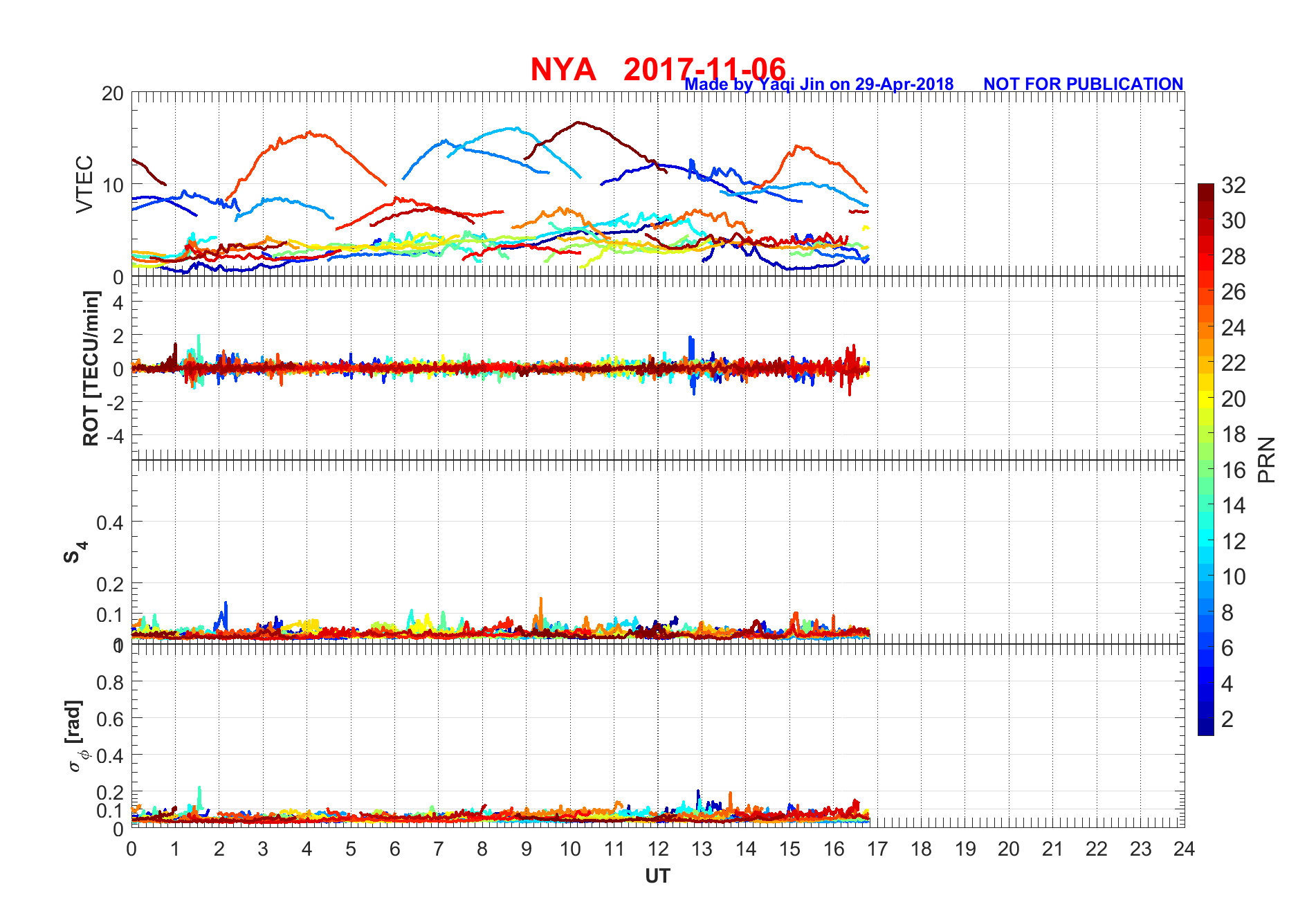Click the "NOT FOR PUBLICATION" notice

[1084, 84]
